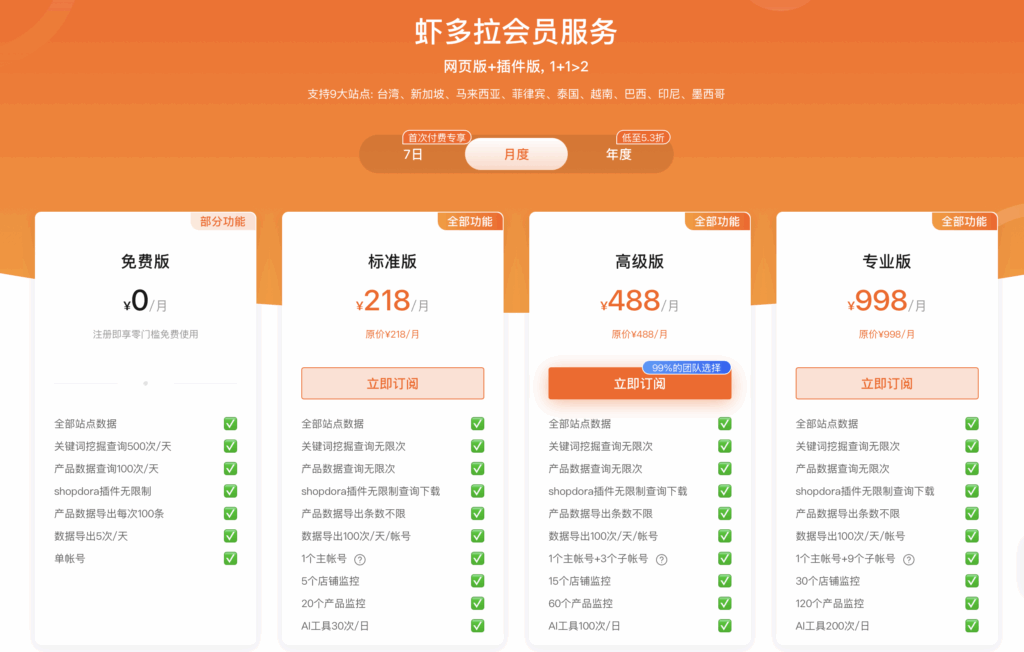Image resolution: width=1024 pixels, height=652 pixels.
Task: Click green check next to 120个产品监控
Action: point(971,603)
